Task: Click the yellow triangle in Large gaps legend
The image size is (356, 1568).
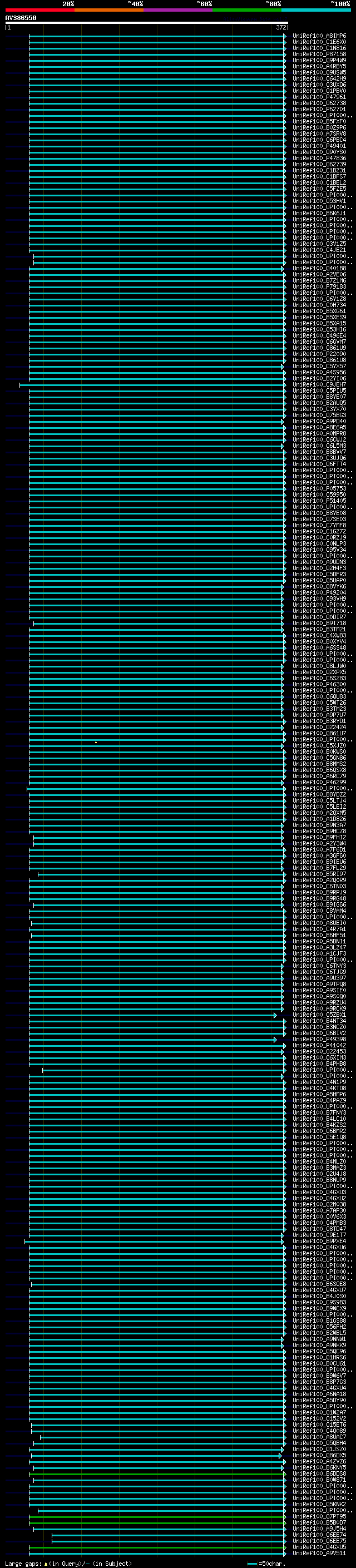Action: click(46, 1564)
